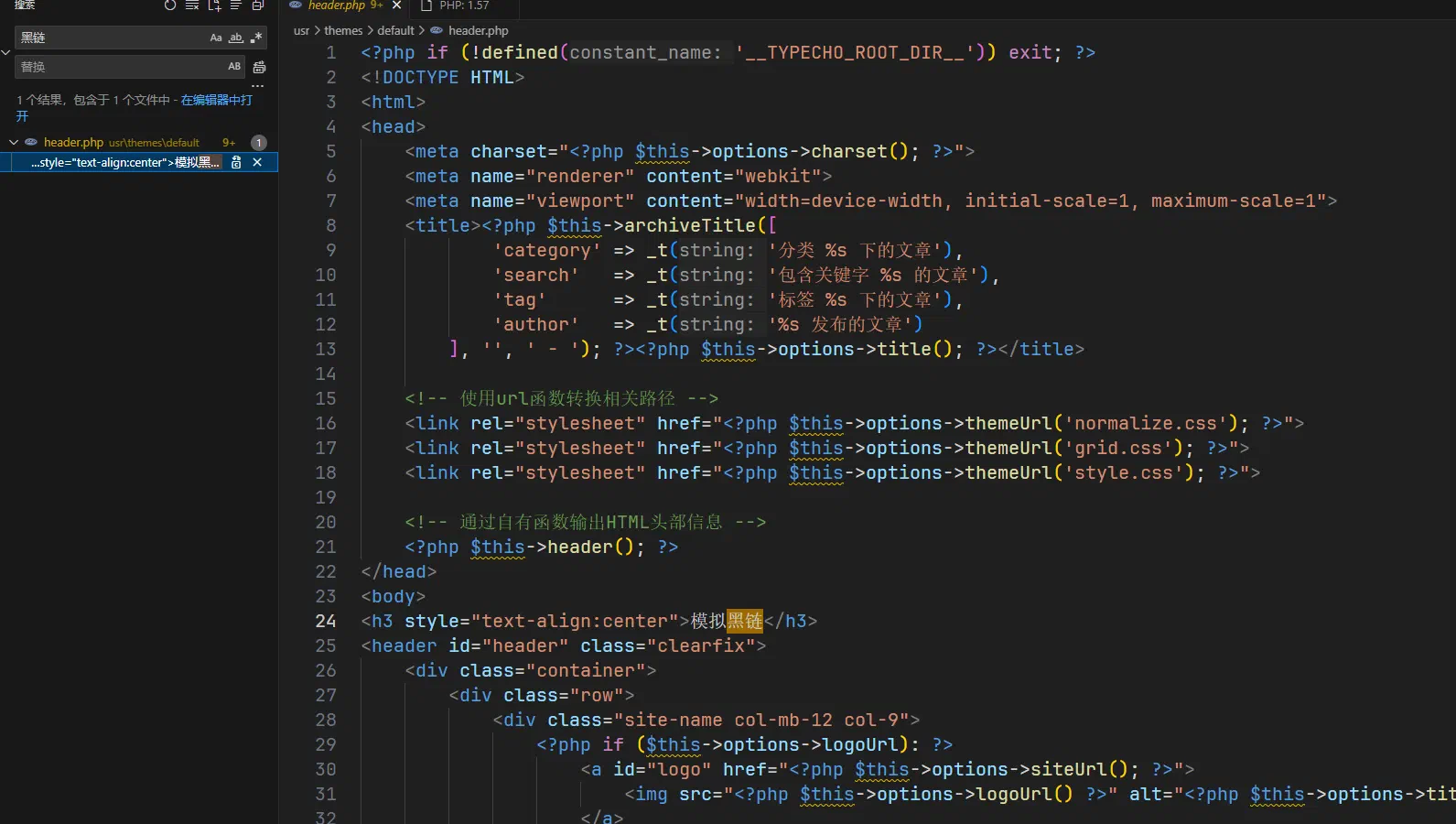Click the header.php breadcrumb segment
Image resolution: width=1456 pixels, height=824 pixels.
tap(478, 30)
